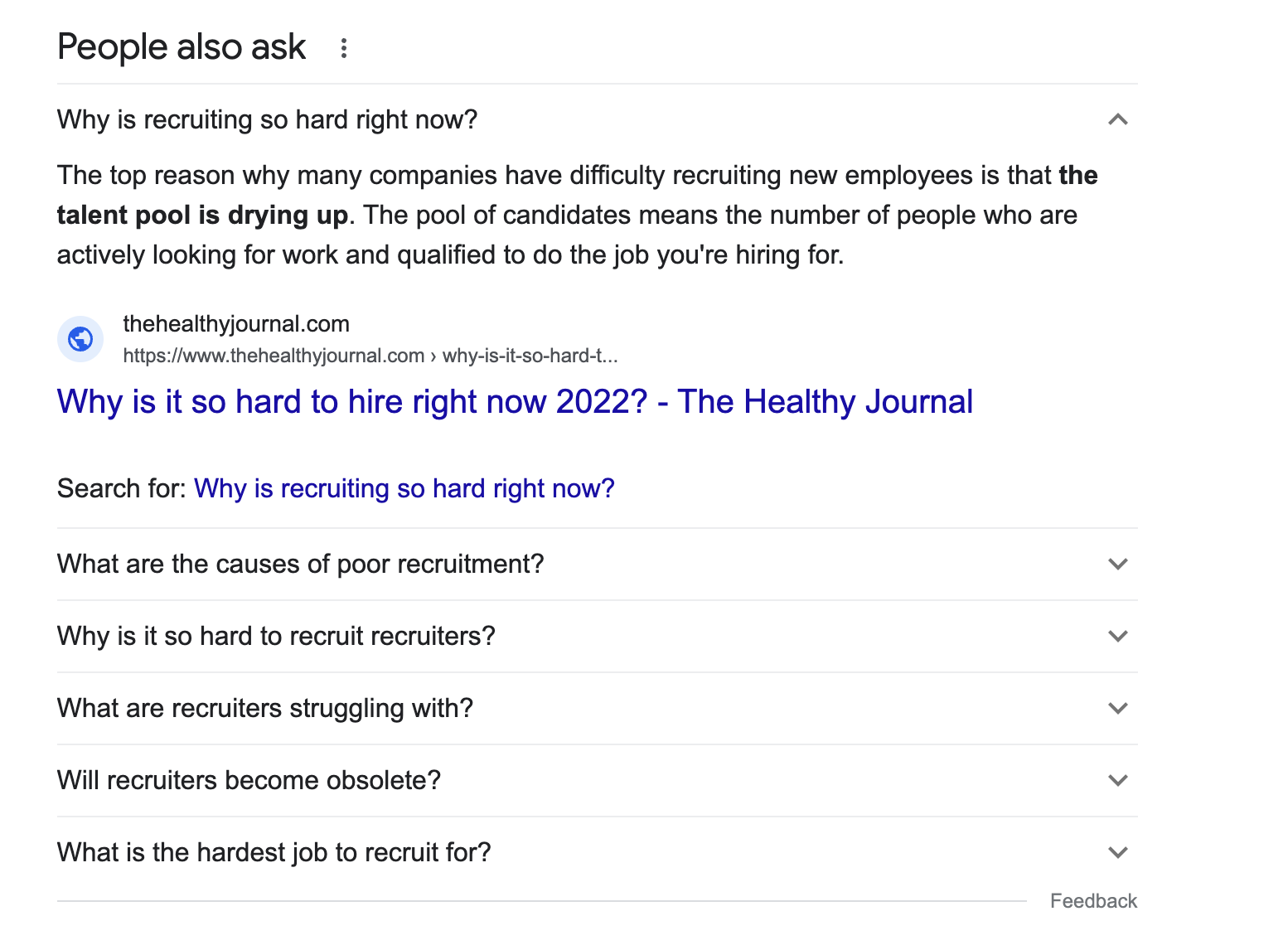This screenshot has width=1288, height=950.
Task: Search for Why is recruiting so hard link
Action: click(x=404, y=488)
